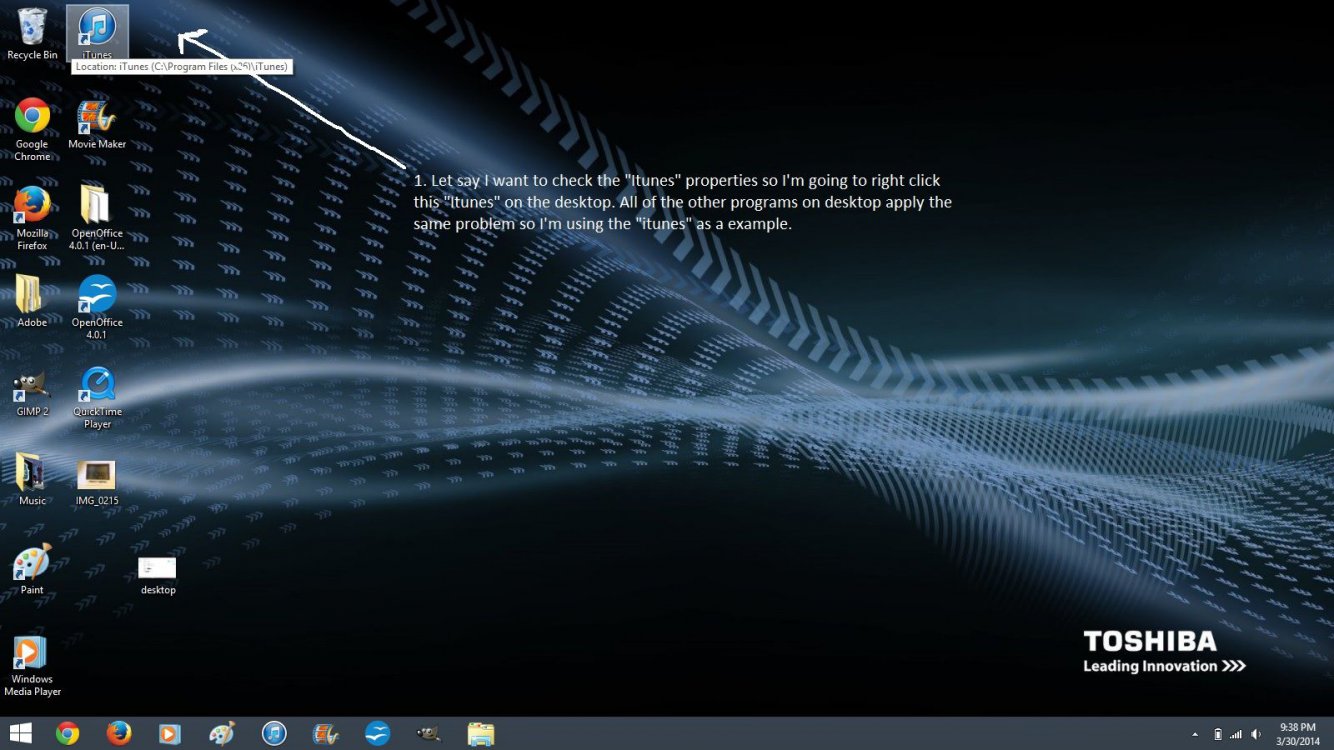This screenshot has height=750, width=1334.
Task: Select the Adobe folder on the desktop
Action: [32, 301]
